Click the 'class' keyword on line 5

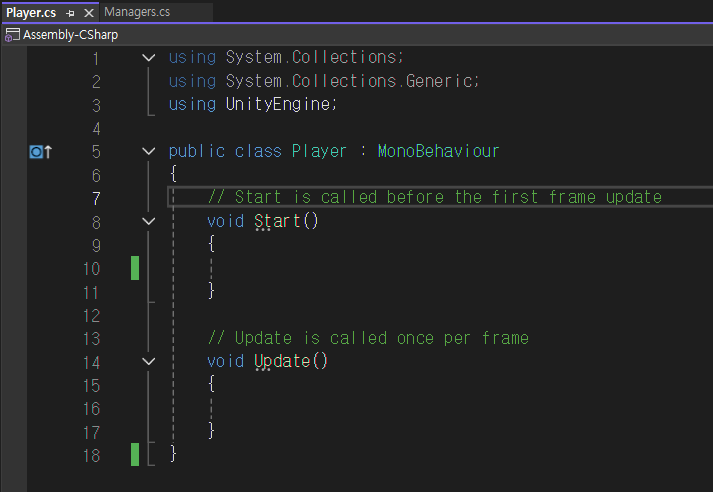[258, 151]
